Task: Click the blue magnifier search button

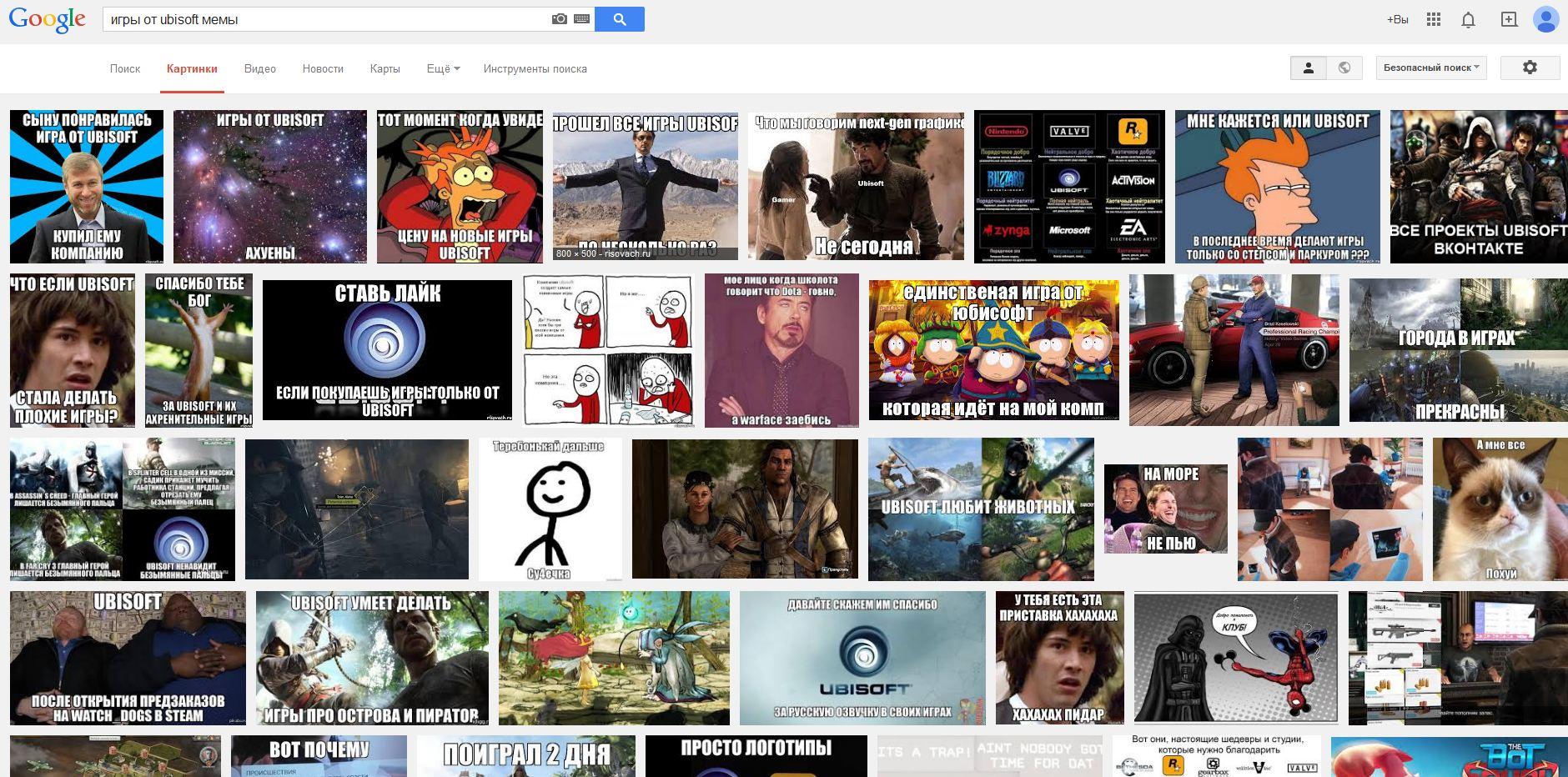Action: pos(620,19)
